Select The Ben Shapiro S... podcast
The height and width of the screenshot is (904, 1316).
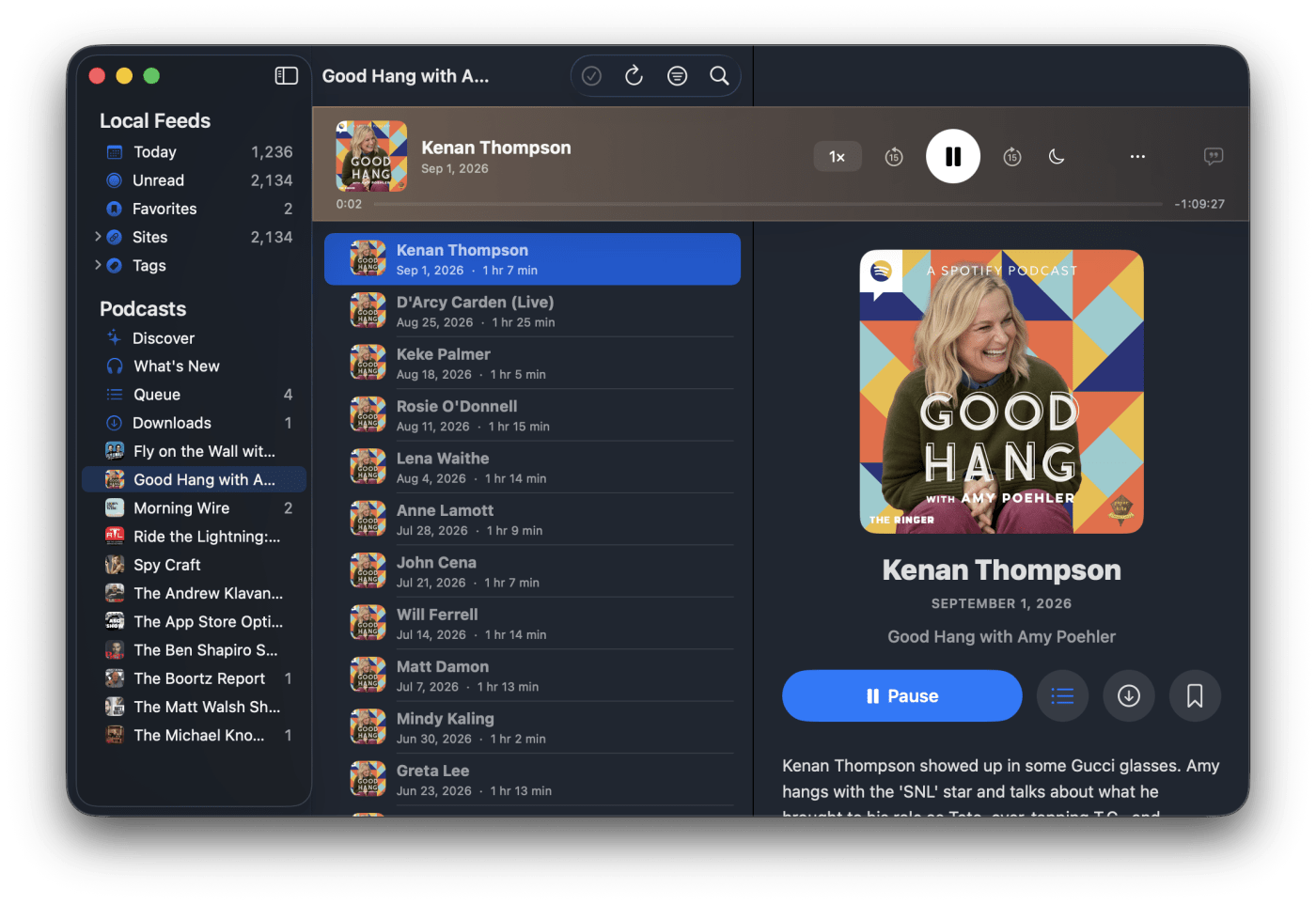click(195, 650)
